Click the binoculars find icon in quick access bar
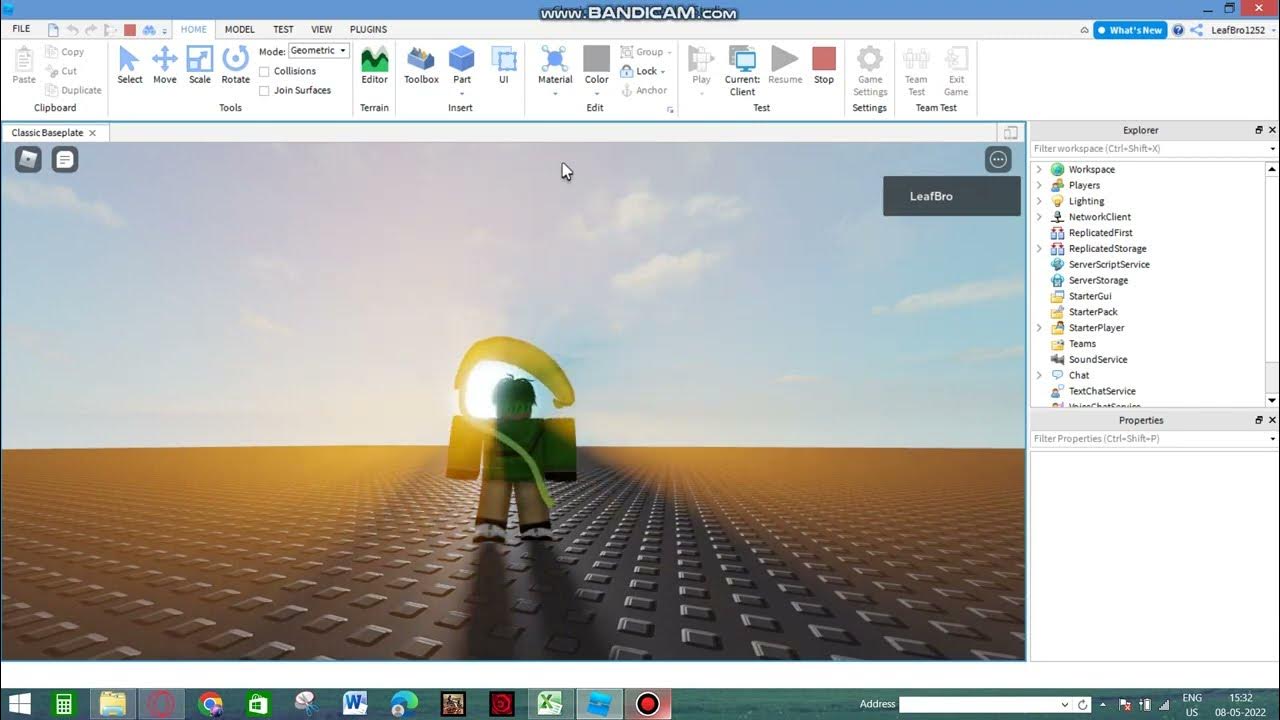This screenshot has width=1280, height=720. (149, 30)
